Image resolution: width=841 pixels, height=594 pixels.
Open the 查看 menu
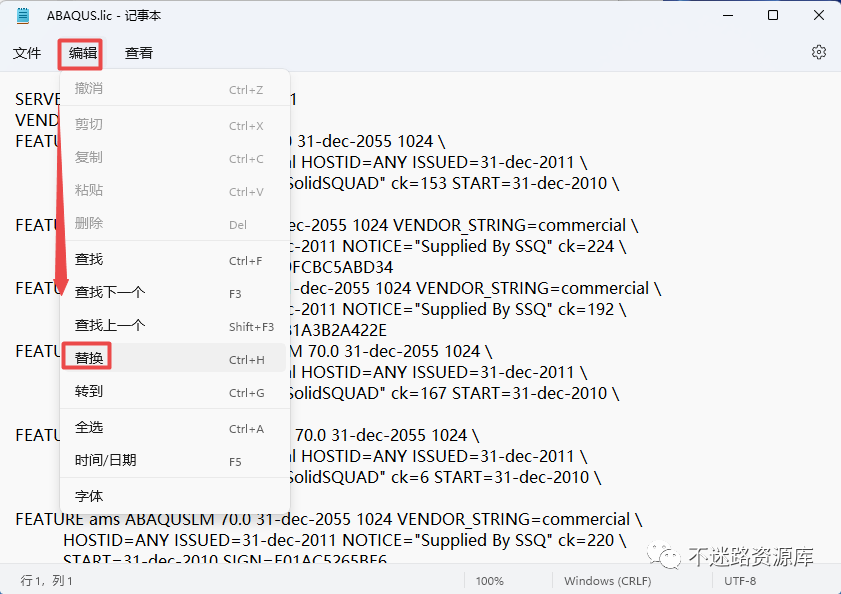pos(139,53)
